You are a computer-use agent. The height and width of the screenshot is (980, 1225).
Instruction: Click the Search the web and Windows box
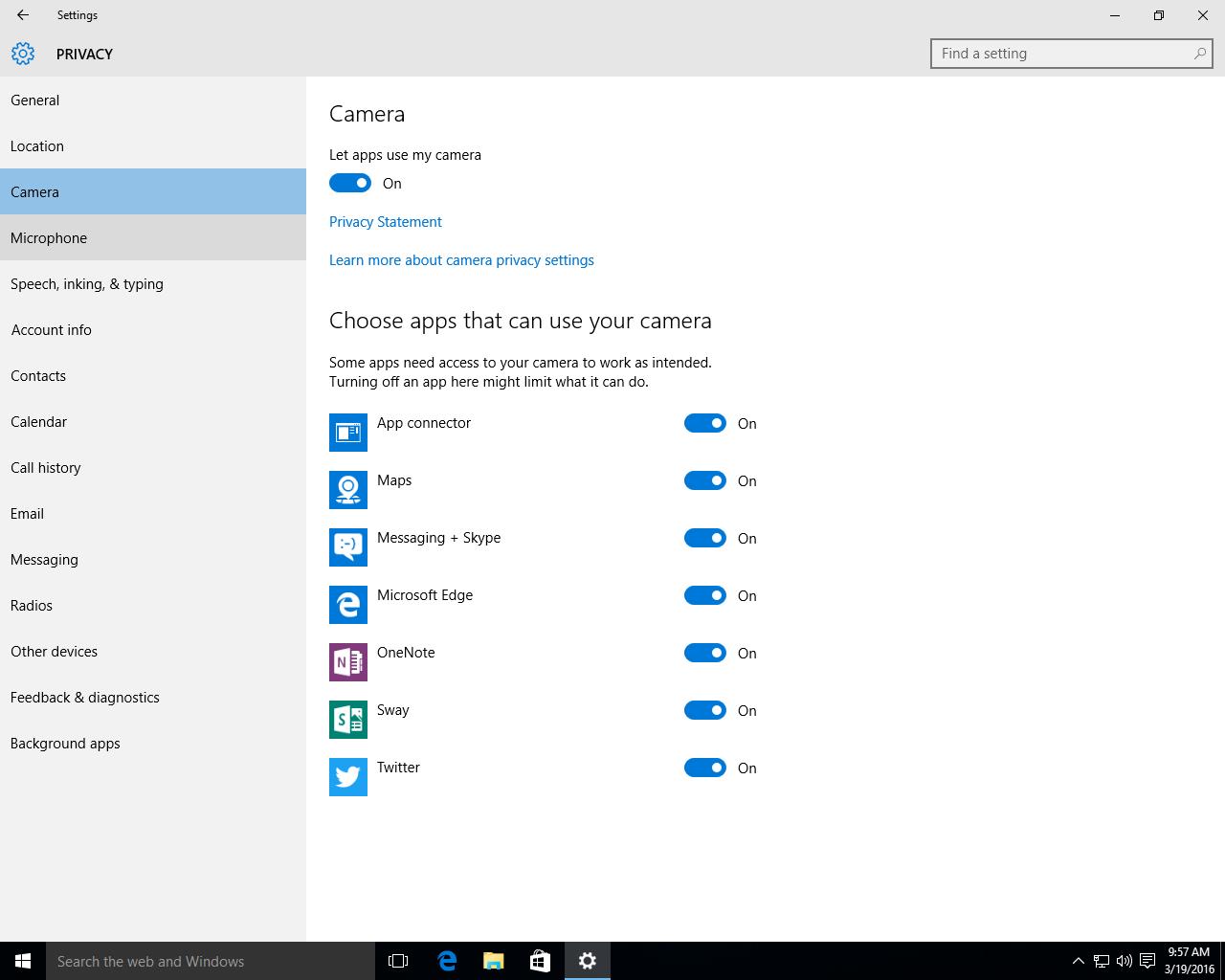click(x=211, y=961)
